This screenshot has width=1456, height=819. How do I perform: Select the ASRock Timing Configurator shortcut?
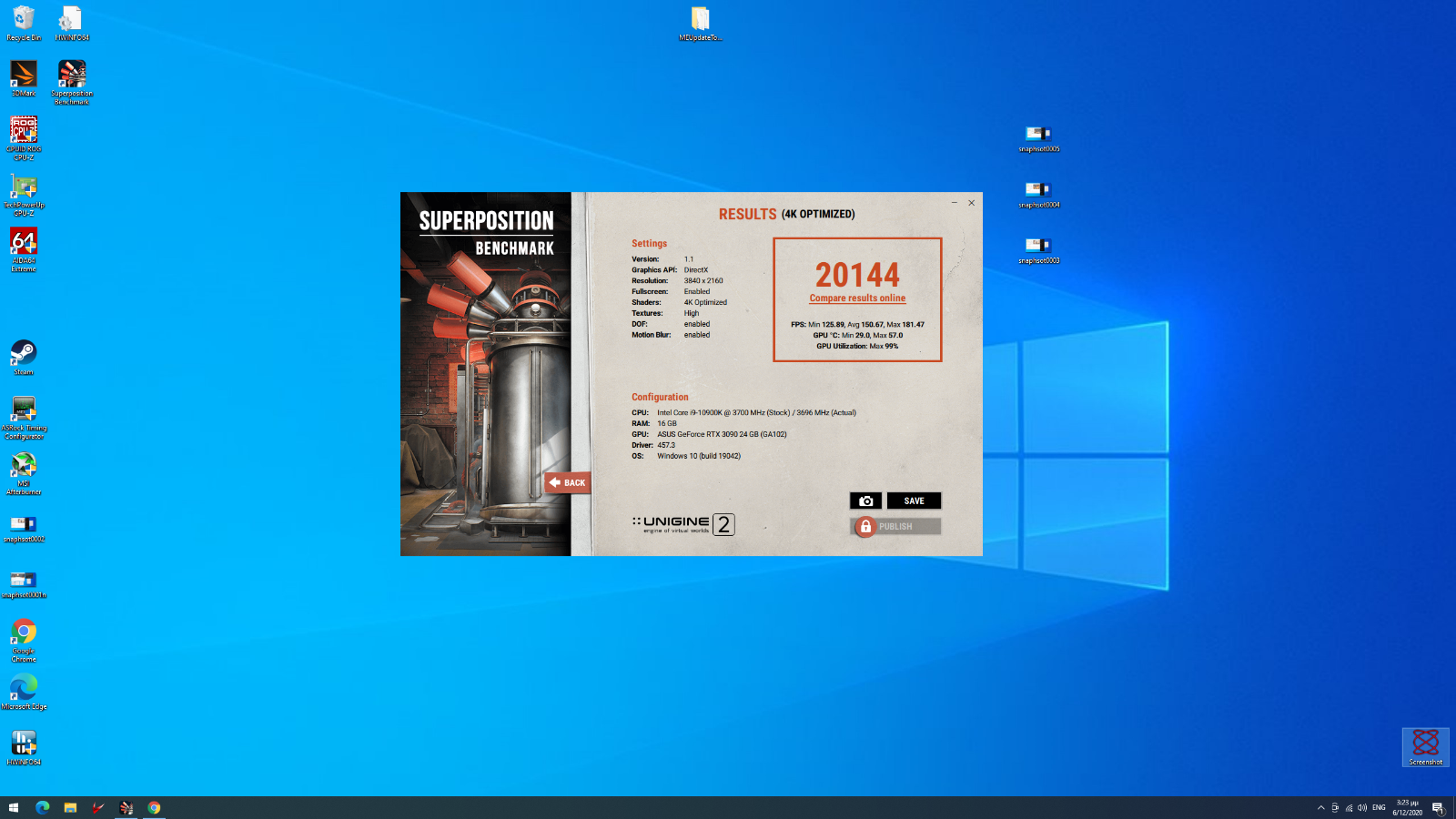click(24, 418)
